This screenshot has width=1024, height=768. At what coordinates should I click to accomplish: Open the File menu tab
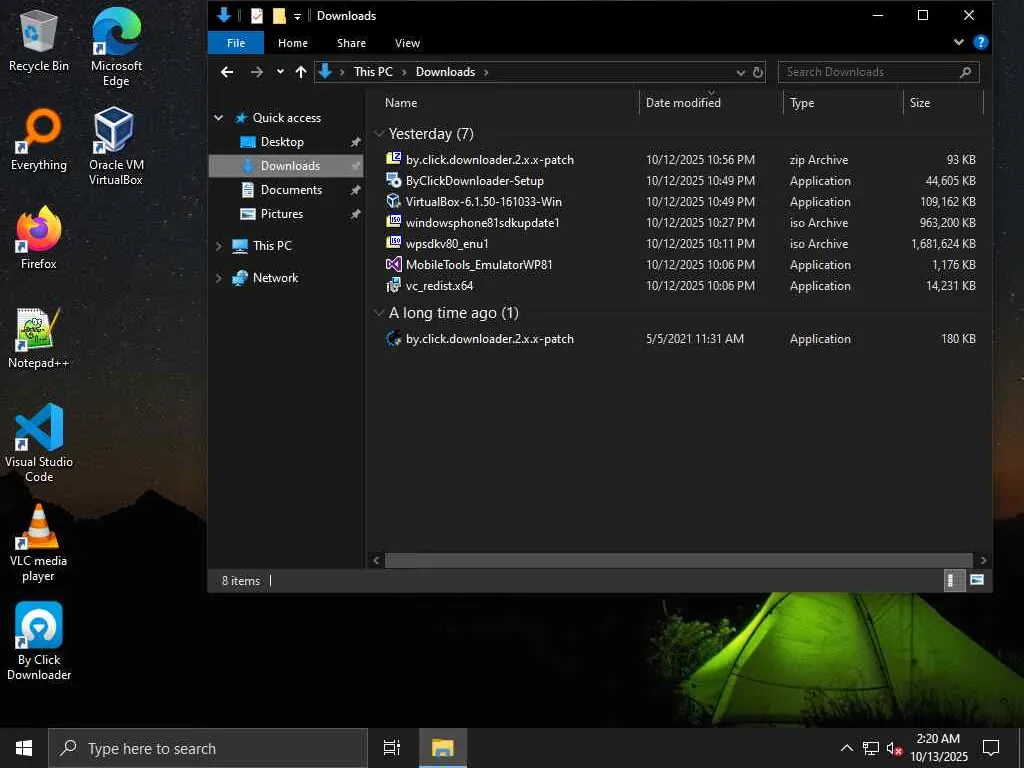[236, 43]
